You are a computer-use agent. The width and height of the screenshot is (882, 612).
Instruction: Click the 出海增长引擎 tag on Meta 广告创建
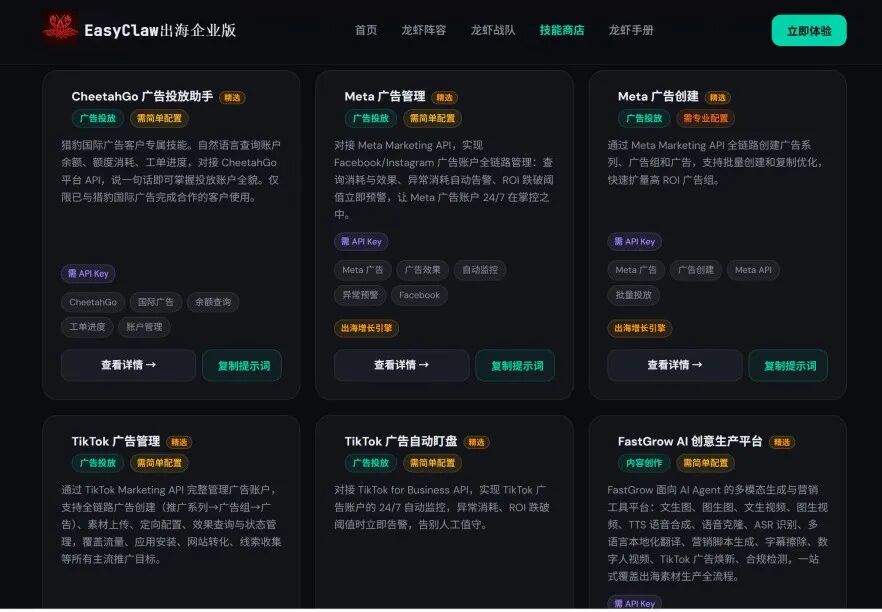(x=641, y=327)
